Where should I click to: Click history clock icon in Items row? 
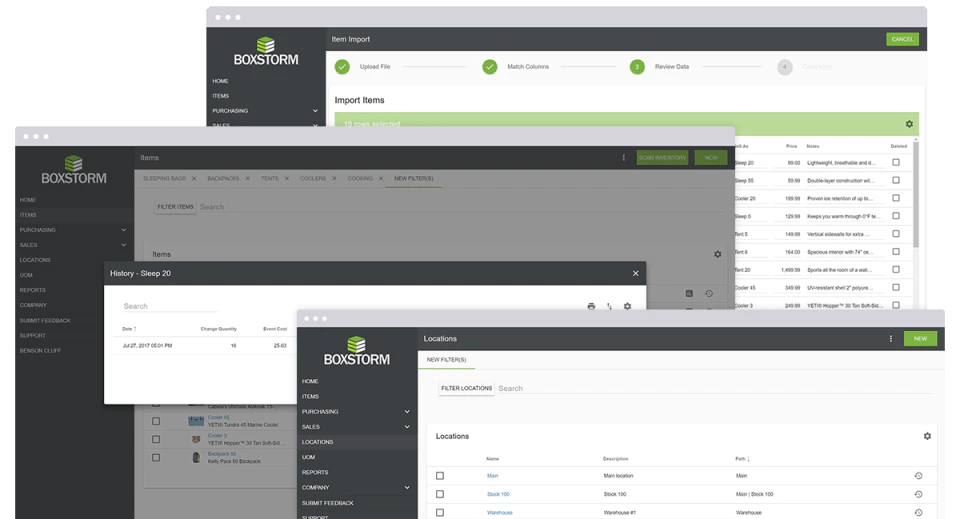click(x=709, y=294)
